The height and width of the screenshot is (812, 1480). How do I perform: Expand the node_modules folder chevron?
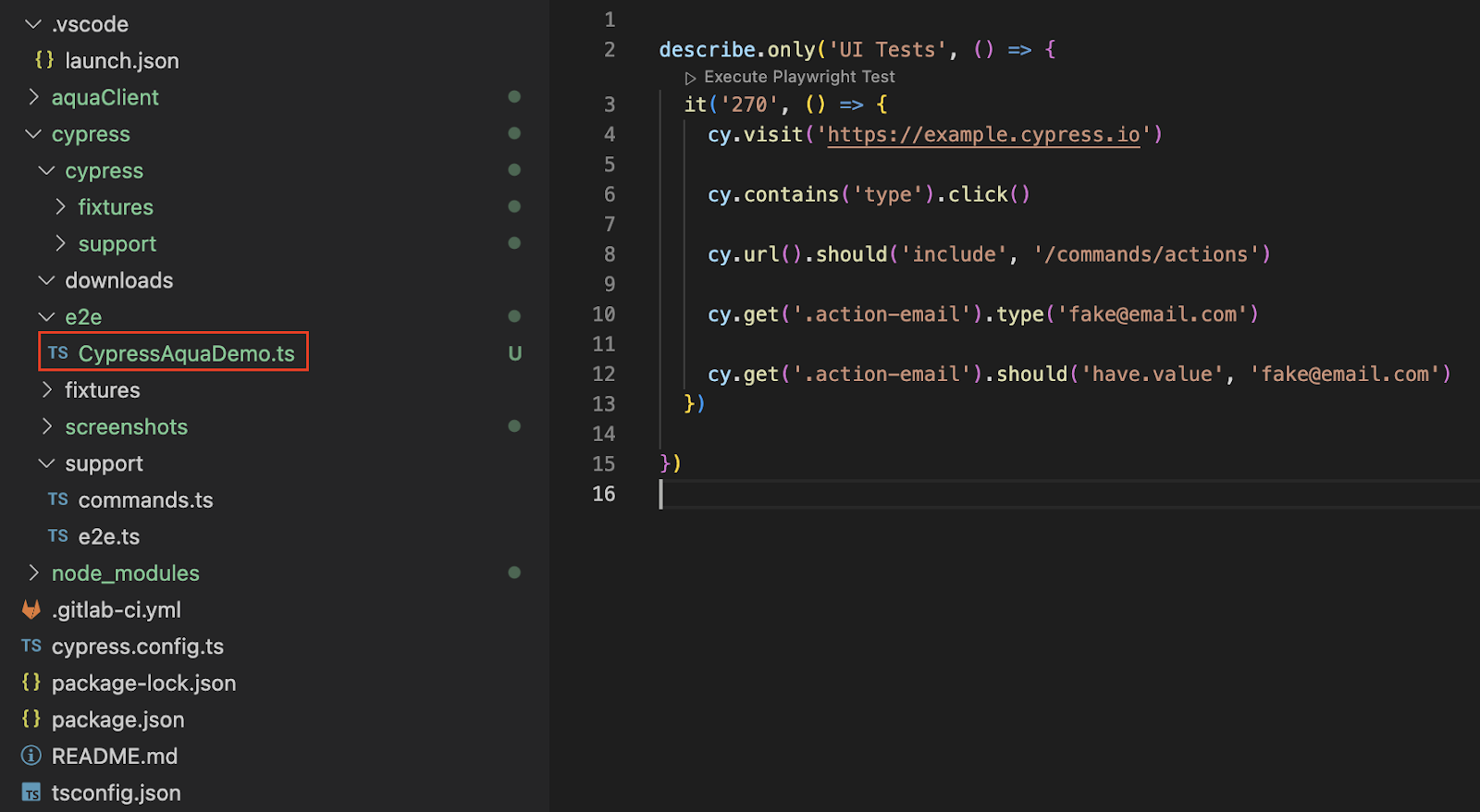pyautogui.click(x=33, y=572)
